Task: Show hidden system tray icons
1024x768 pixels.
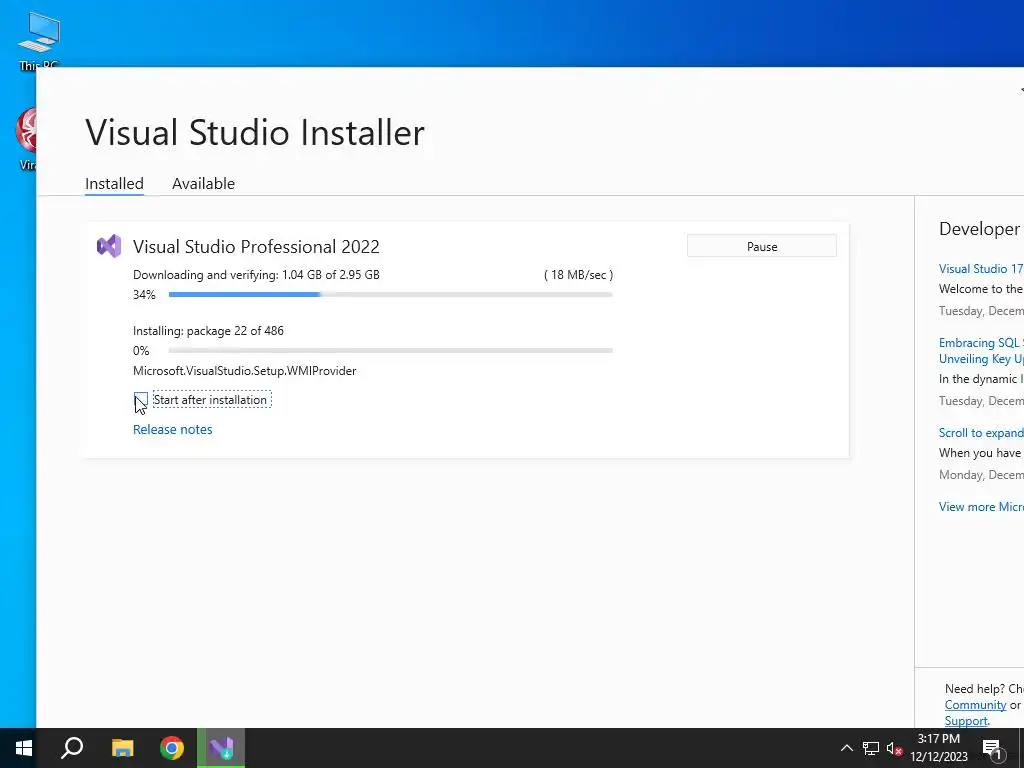Action: point(846,748)
